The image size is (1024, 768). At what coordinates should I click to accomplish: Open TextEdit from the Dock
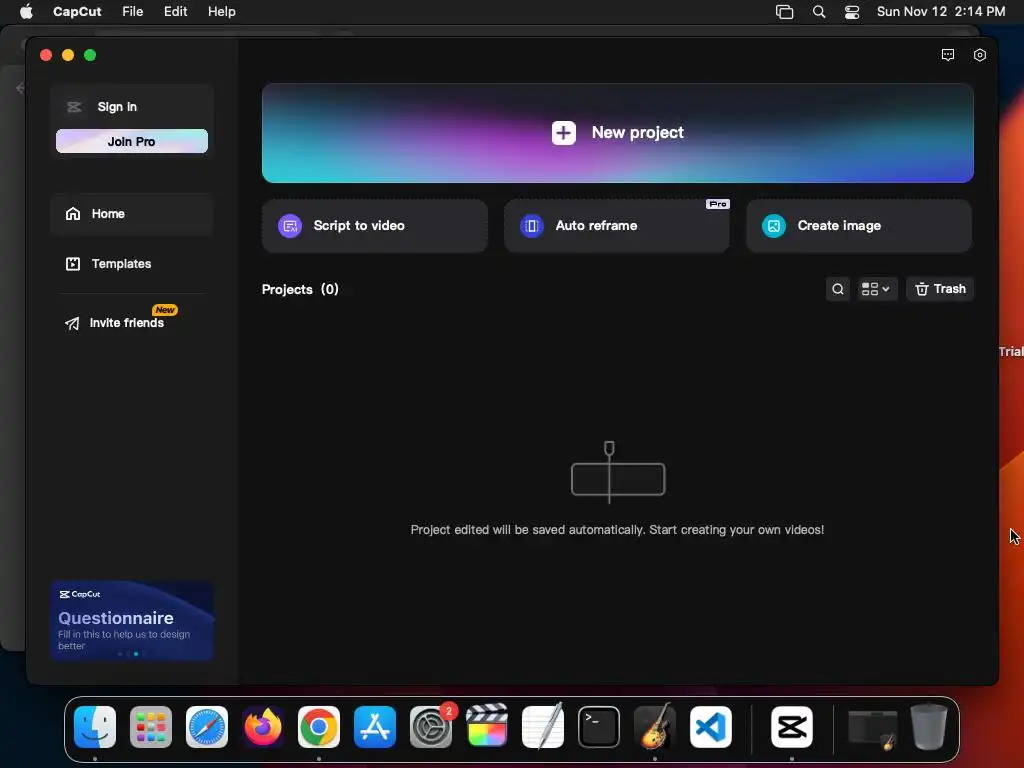(x=543, y=726)
